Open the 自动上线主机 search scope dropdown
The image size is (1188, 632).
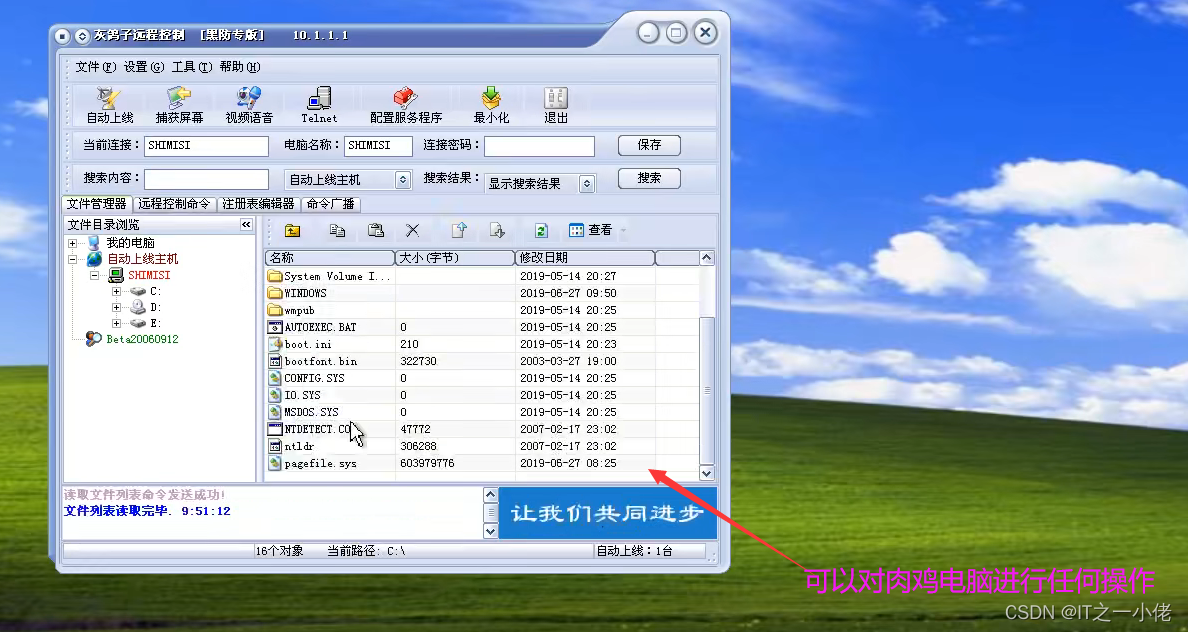[403, 180]
